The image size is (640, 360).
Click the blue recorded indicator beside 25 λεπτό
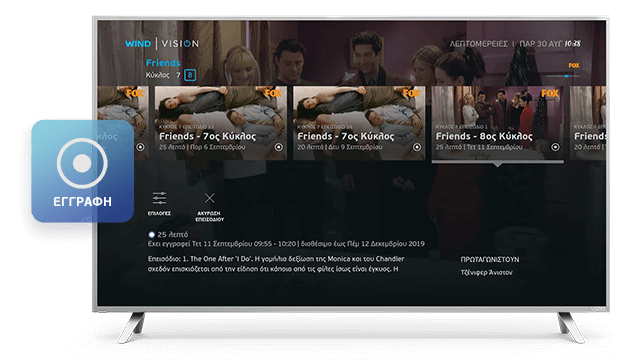coord(151,235)
